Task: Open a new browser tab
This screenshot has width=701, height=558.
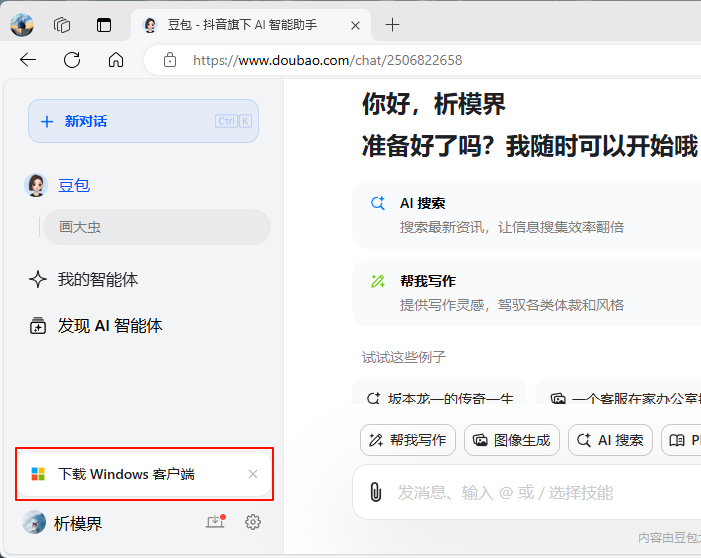Action: pyautogui.click(x=392, y=25)
